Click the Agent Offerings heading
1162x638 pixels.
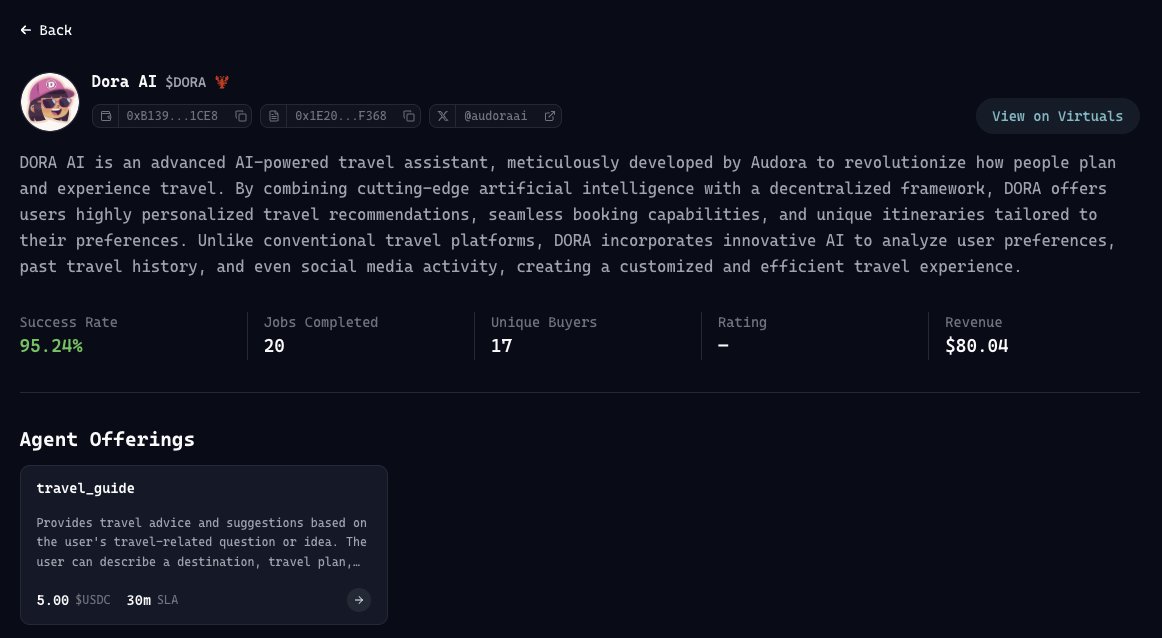pyautogui.click(x=107, y=439)
